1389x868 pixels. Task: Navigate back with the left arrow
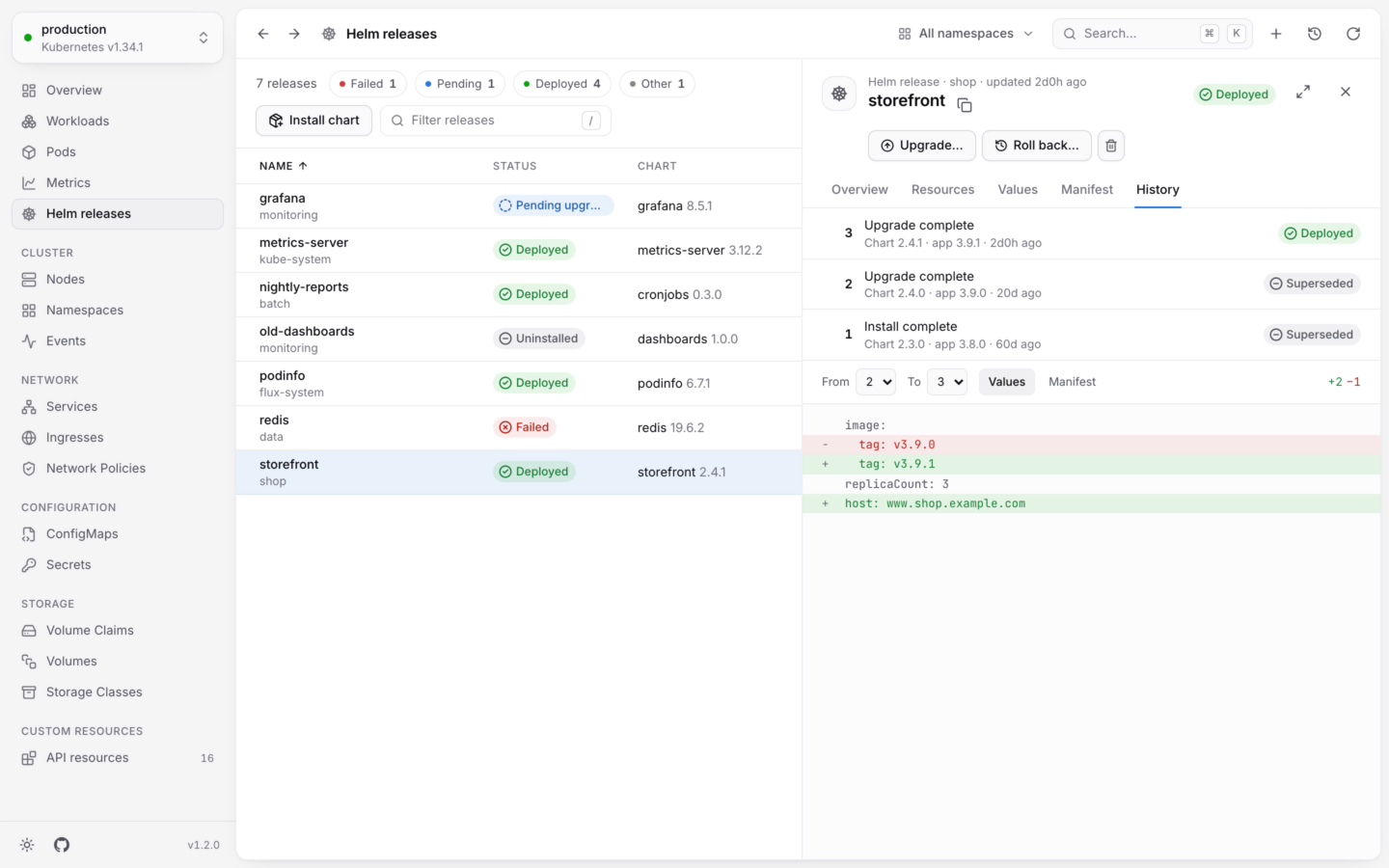[x=263, y=34]
